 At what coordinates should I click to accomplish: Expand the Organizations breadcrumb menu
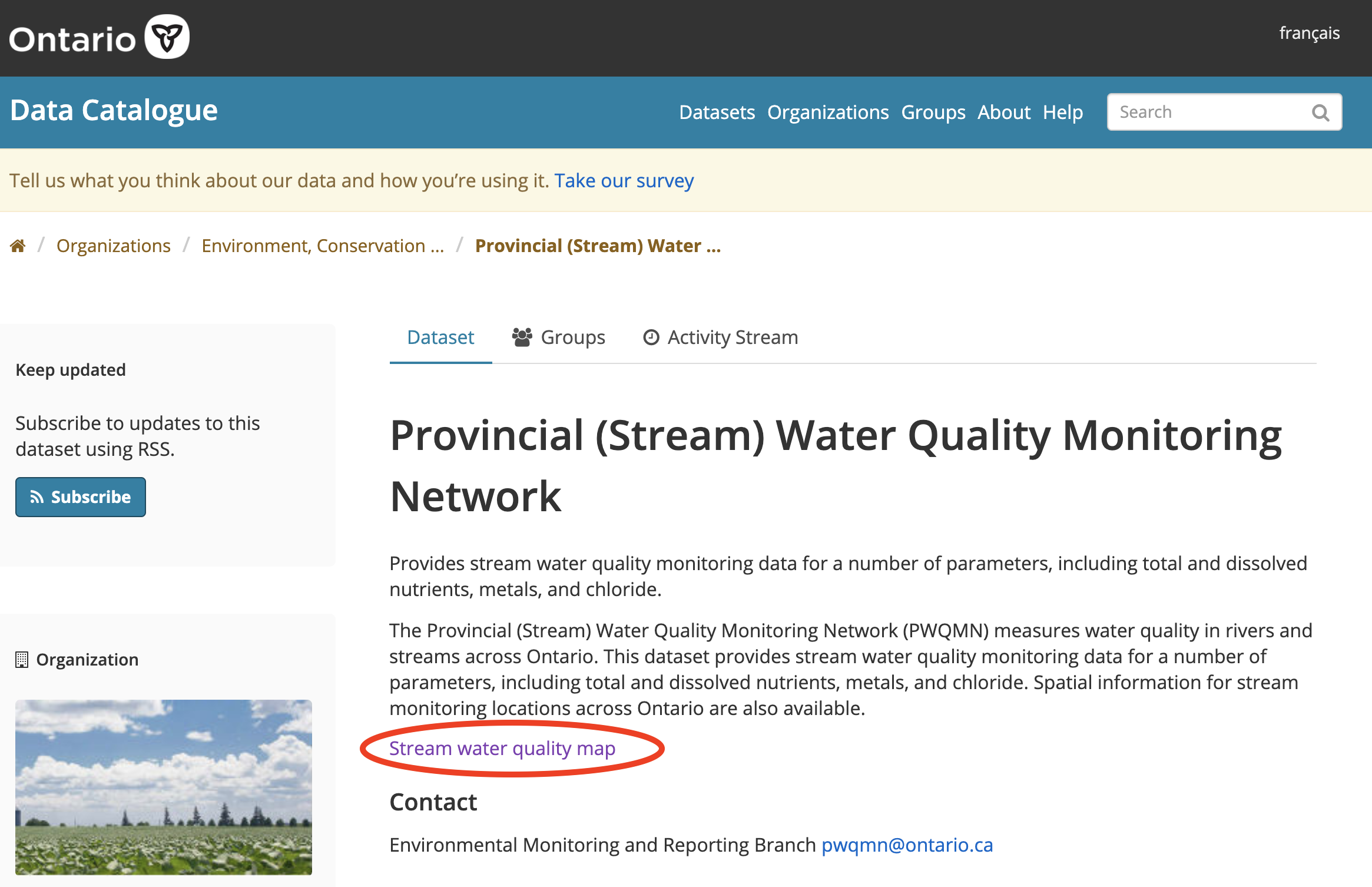tap(114, 245)
